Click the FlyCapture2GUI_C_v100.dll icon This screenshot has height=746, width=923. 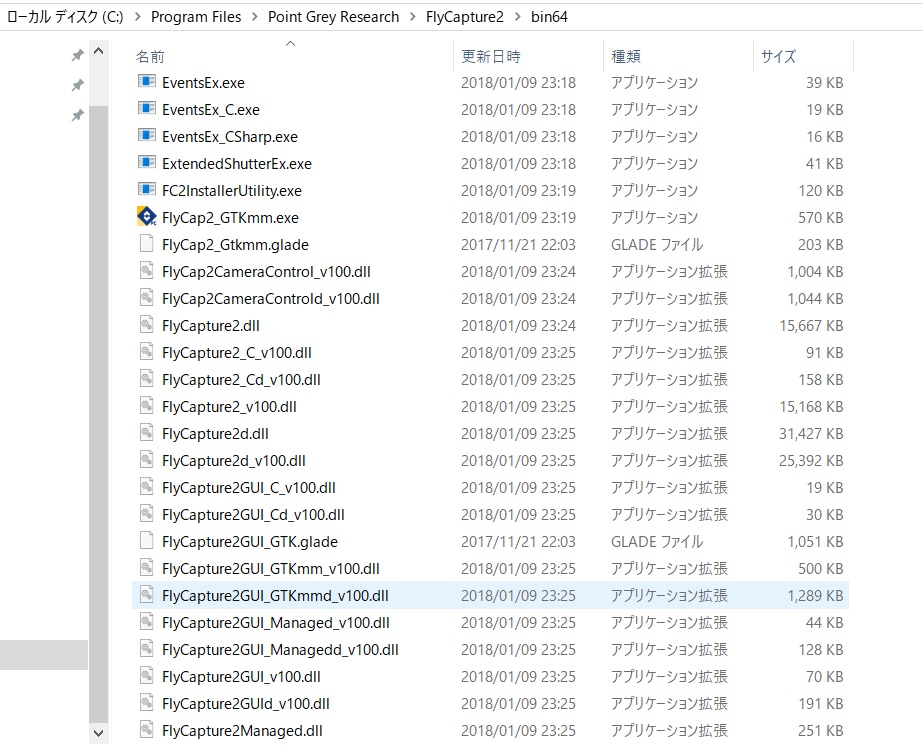click(147, 487)
